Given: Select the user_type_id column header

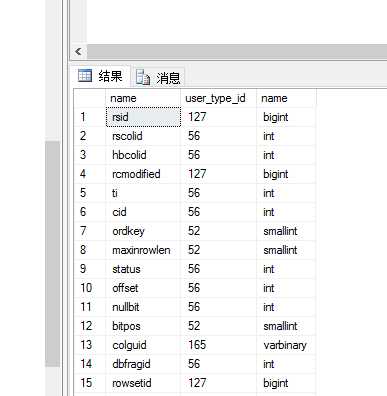Looking at the screenshot, I should click(218, 98).
